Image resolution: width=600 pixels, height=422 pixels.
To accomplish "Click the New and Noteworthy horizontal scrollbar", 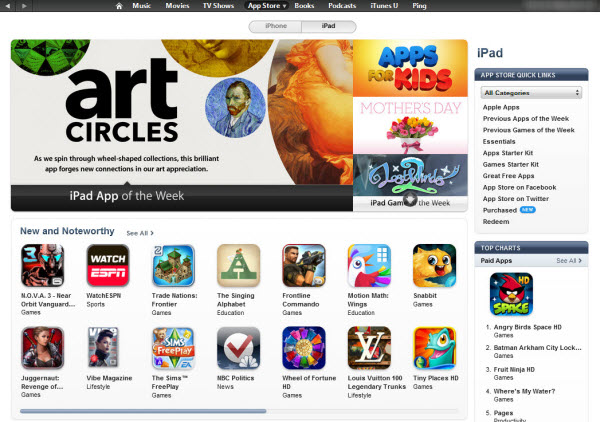I will 239,411.
